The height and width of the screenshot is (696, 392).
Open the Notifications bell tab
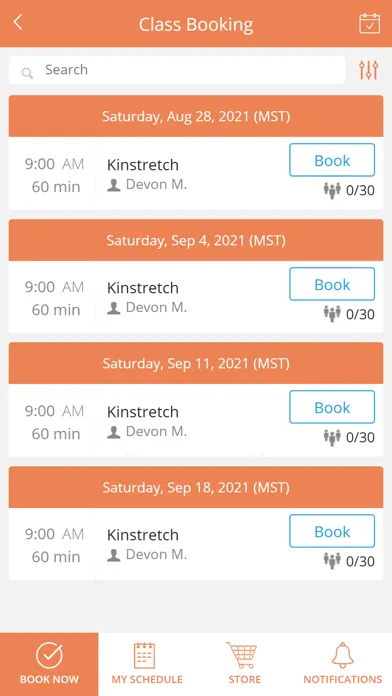click(343, 664)
